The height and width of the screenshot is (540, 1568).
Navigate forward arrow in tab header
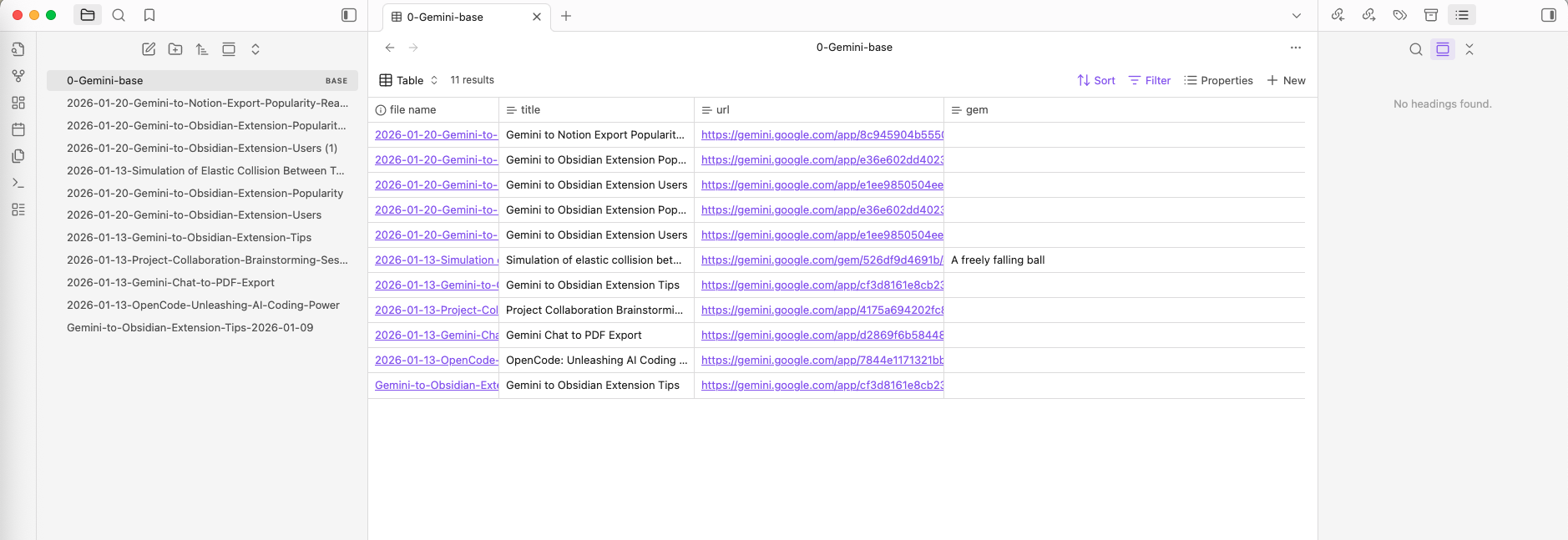point(413,48)
